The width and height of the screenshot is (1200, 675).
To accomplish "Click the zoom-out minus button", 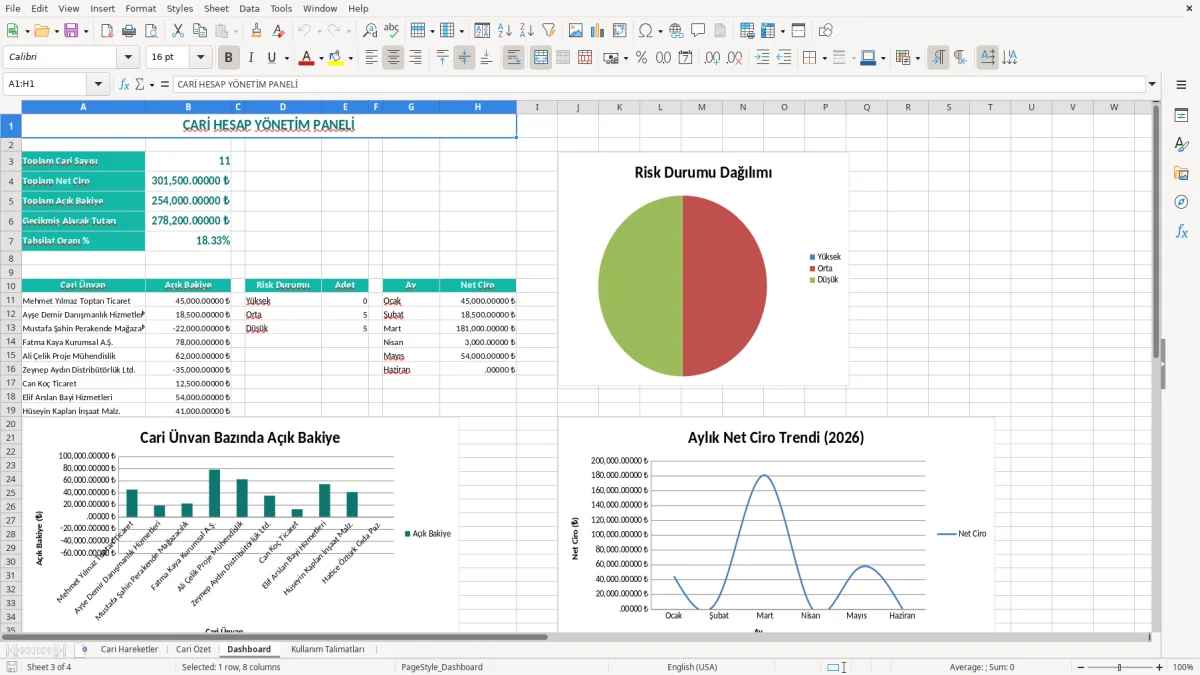I will pos(1080,667).
